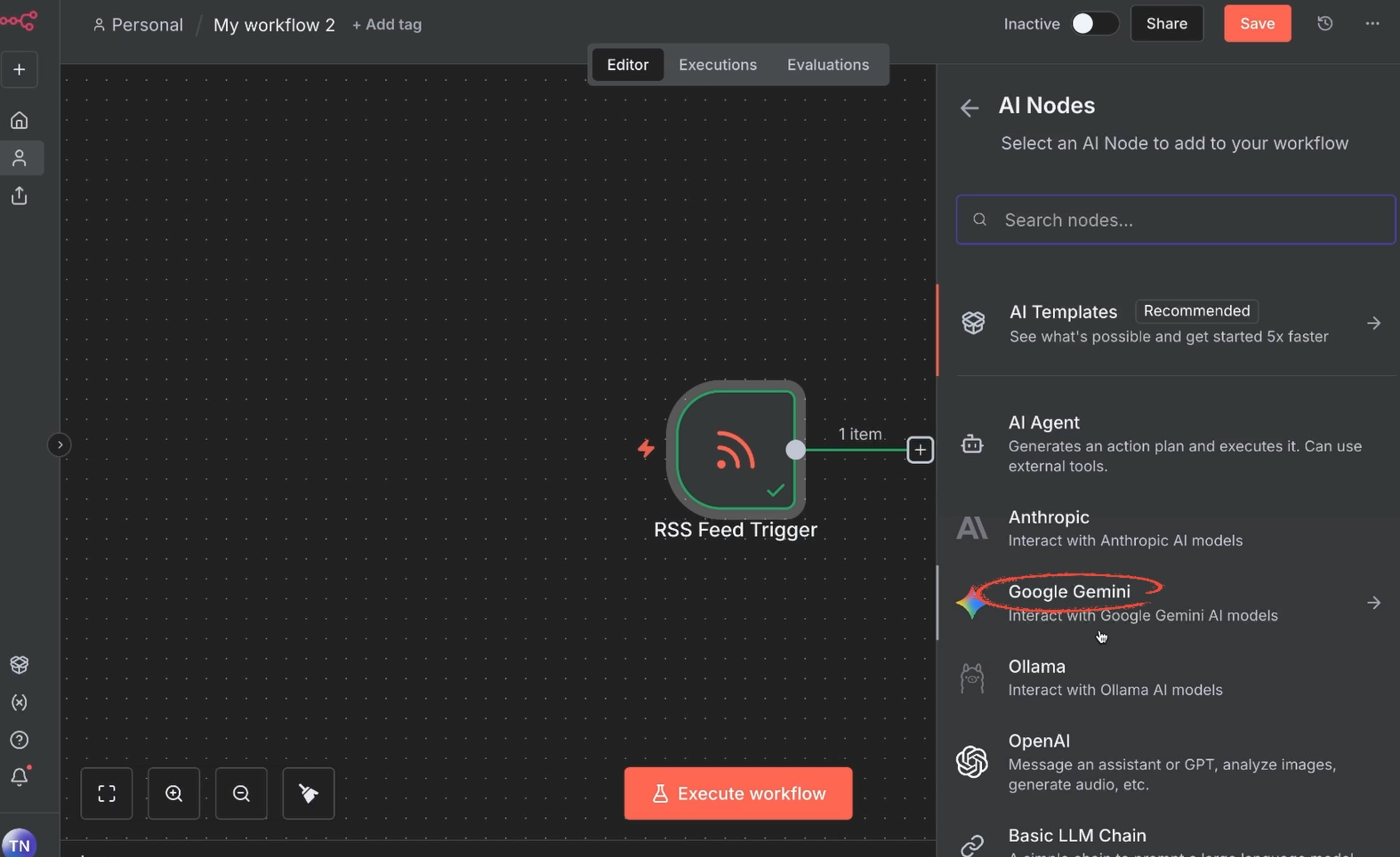
Task: Click the RSS node output connector dot
Action: [796, 450]
